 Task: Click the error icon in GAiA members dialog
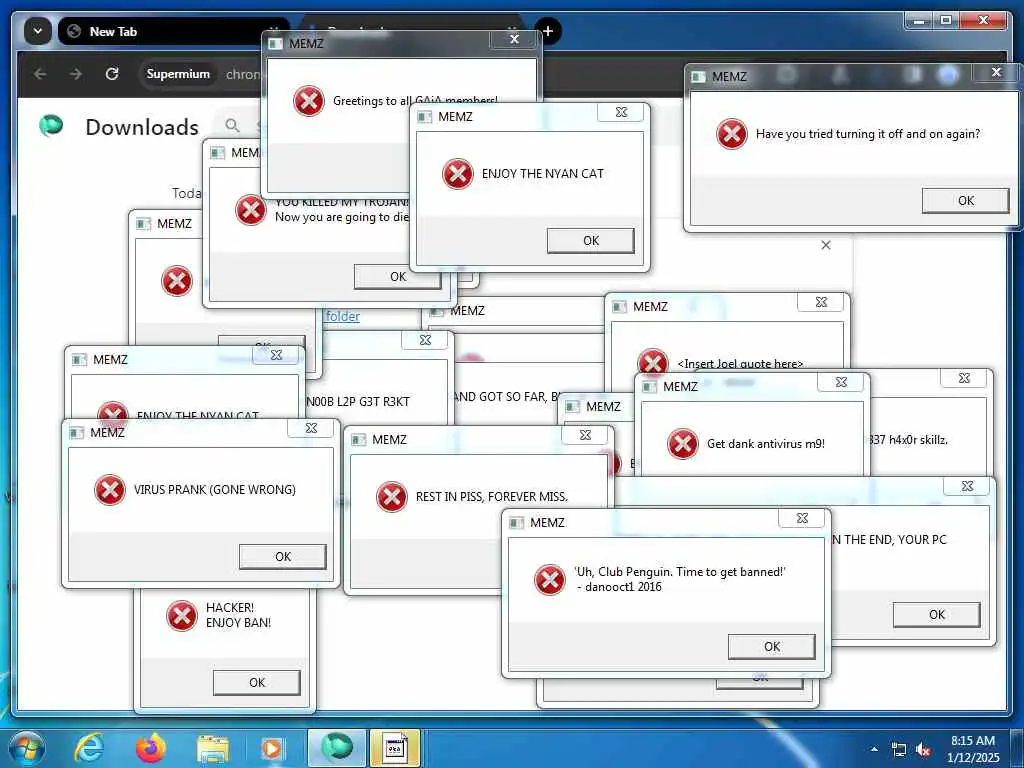click(x=309, y=101)
